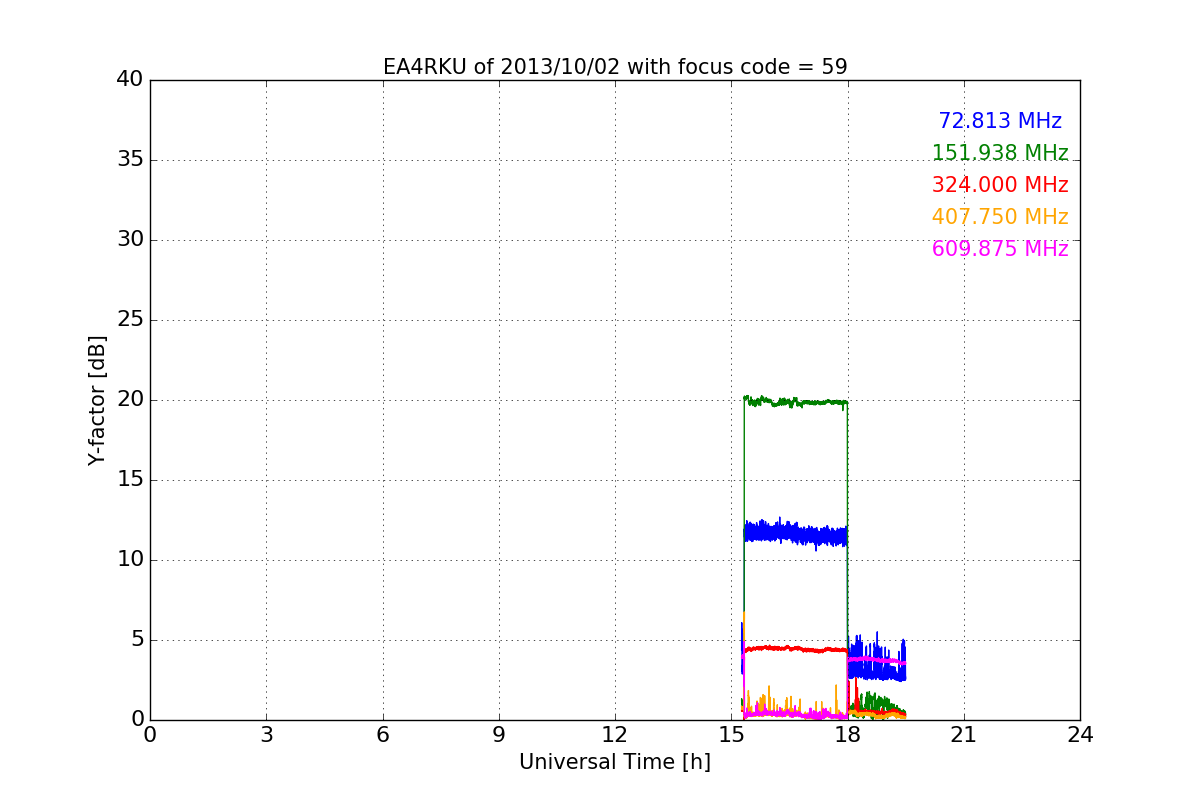Select the 609.875 MHz legend label
Image resolution: width=1200 pixels, height=800 pixels.
pyautogui.click(x=1000, y=249)
